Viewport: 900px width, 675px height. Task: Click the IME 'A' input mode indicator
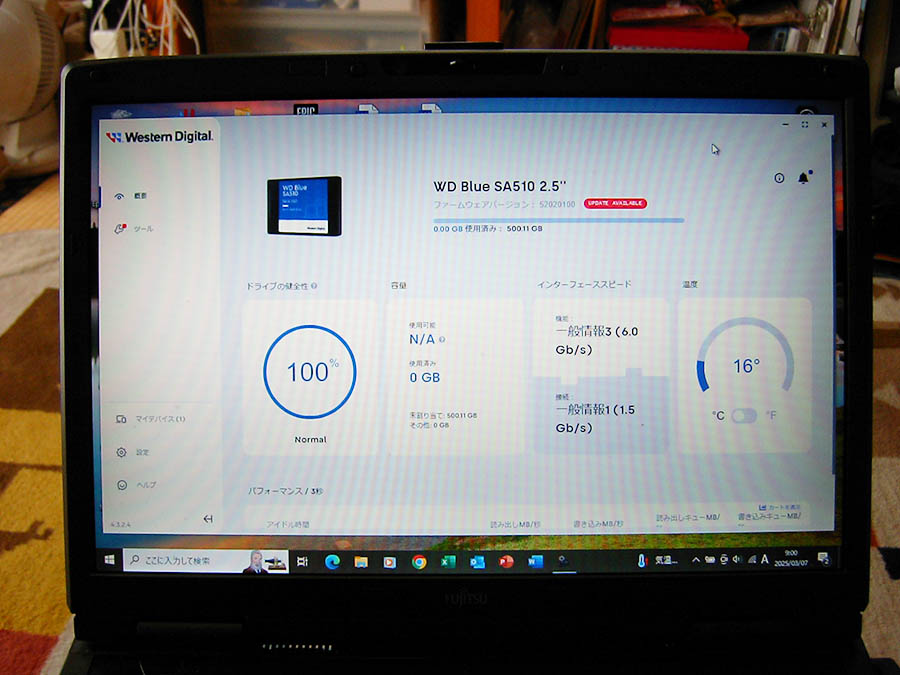pos(765,559)
